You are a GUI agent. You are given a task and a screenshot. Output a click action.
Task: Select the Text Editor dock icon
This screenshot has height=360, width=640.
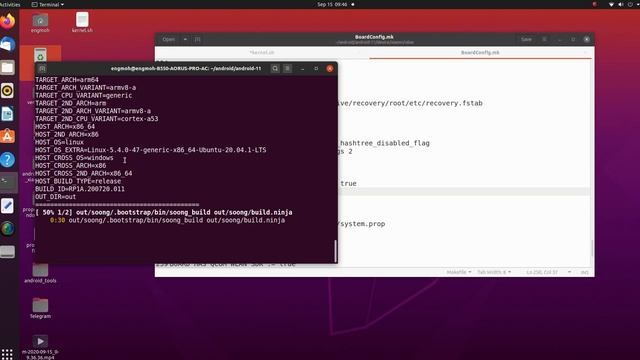[7, 205]
